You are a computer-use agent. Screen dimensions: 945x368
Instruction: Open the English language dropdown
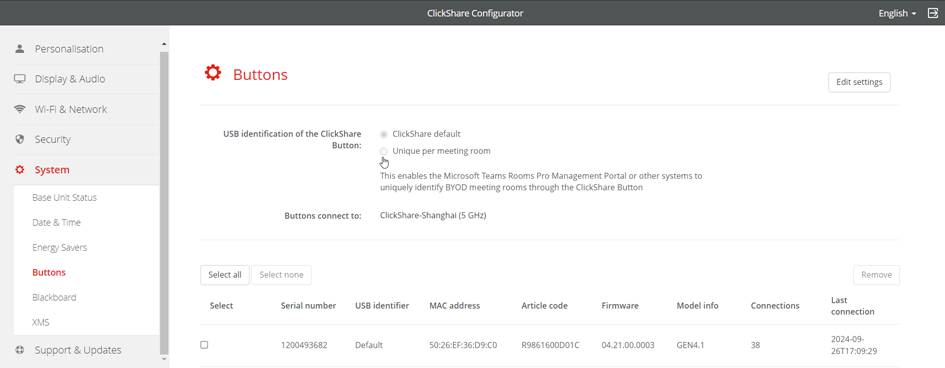point(897,13)
